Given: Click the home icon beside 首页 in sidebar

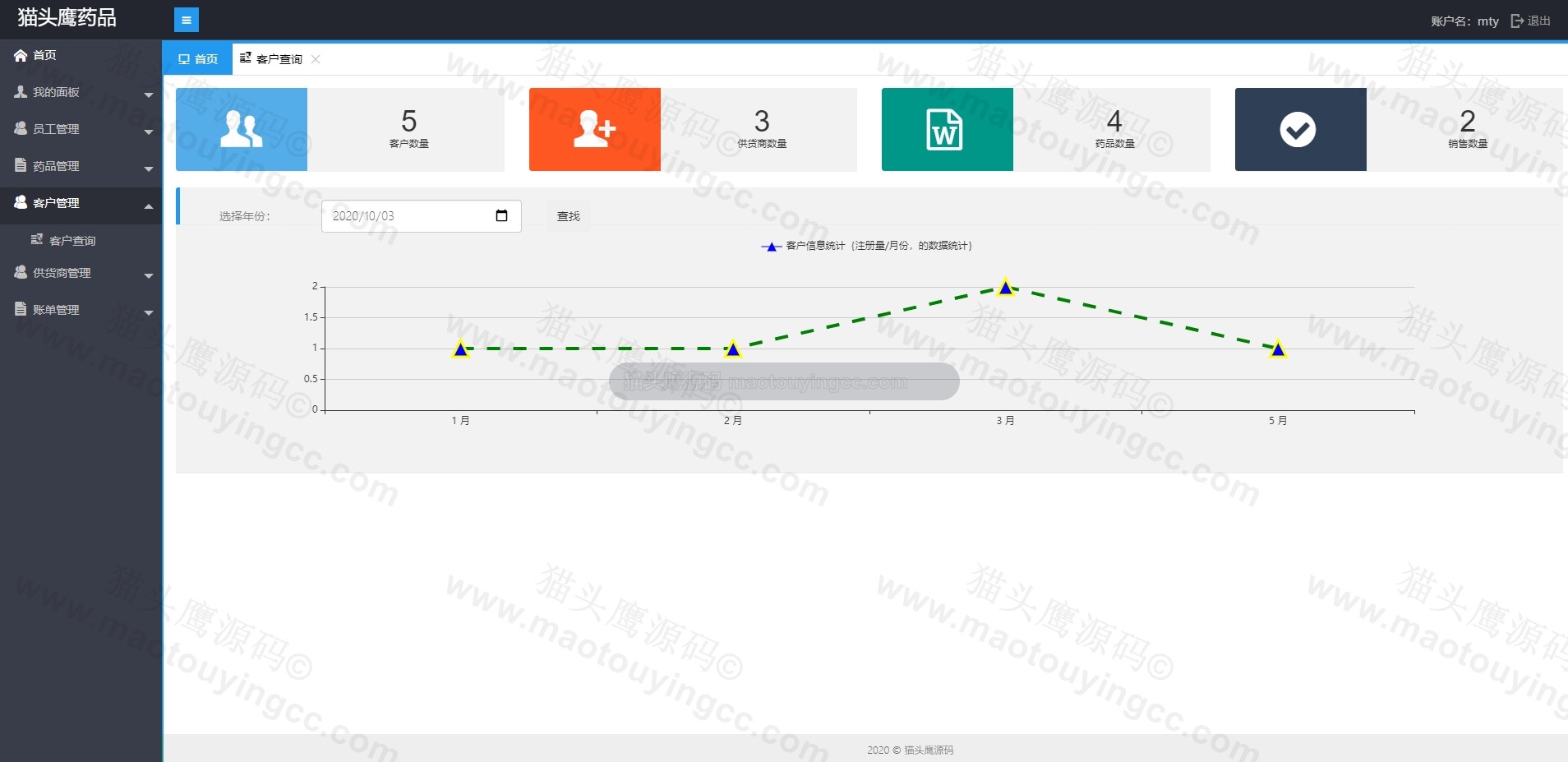Looking at the screenshot, I should point(21,55).
